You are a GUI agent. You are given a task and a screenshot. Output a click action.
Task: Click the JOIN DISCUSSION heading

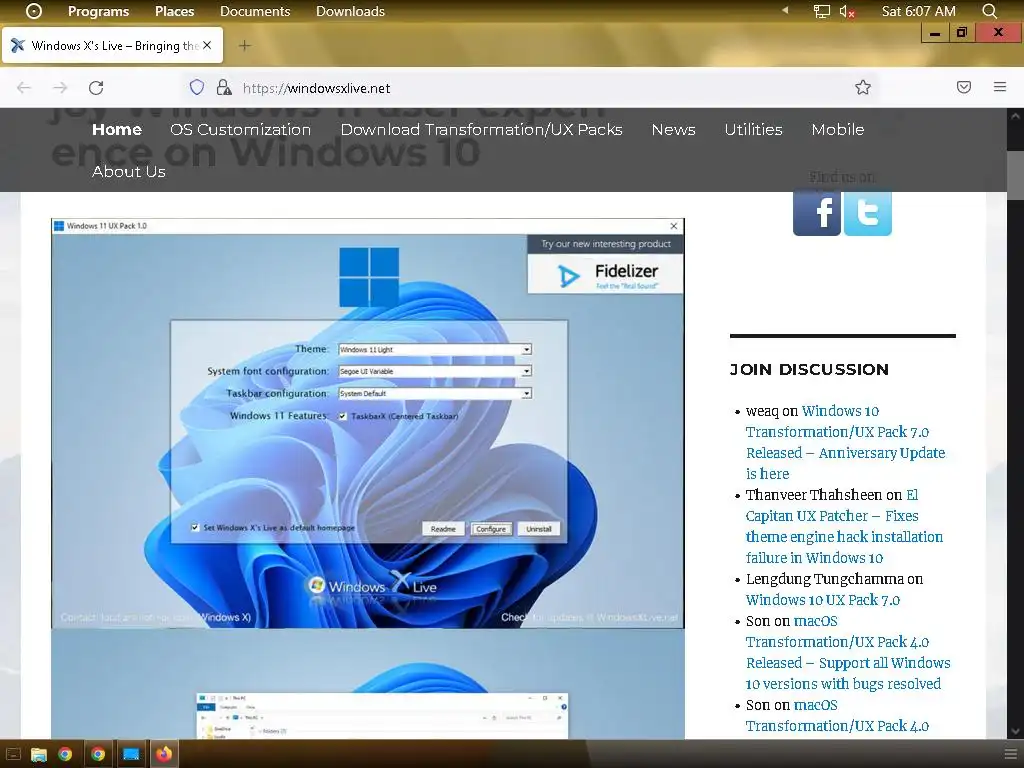coord(809,369)
